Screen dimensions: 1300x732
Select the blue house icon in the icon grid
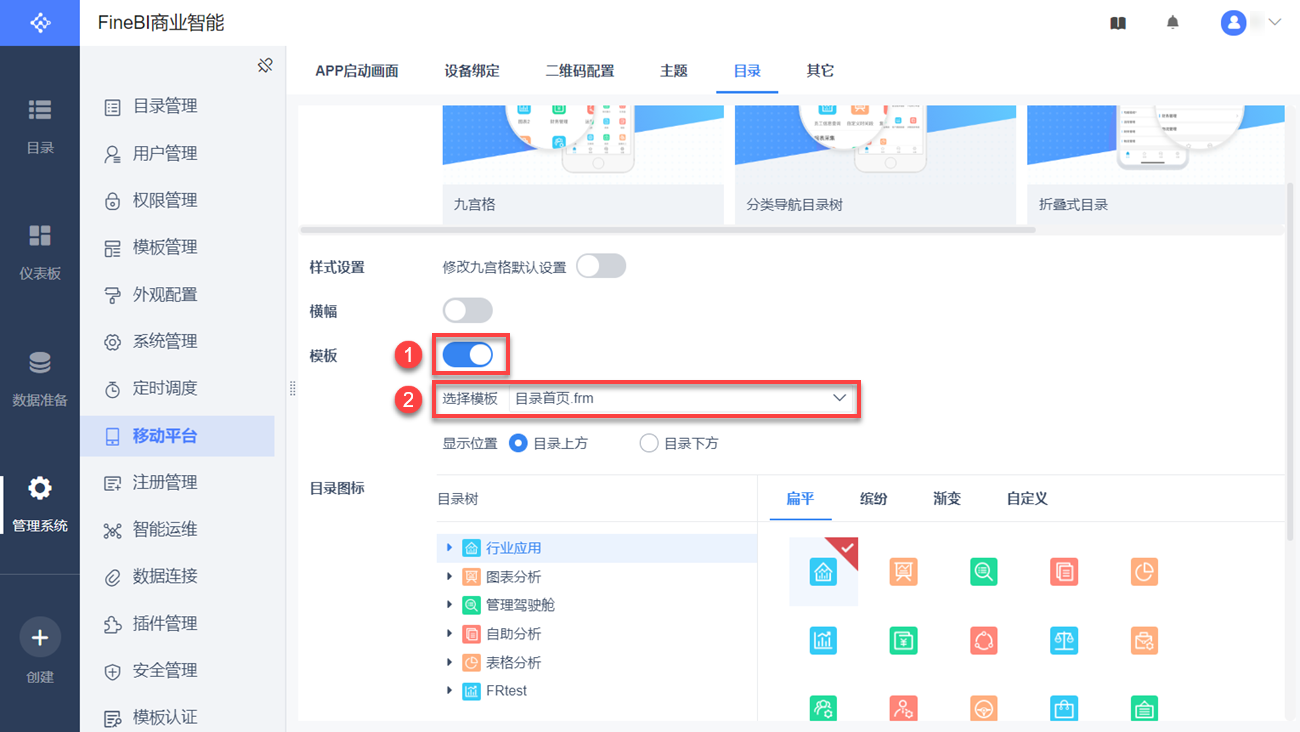(x=823, y=572)
